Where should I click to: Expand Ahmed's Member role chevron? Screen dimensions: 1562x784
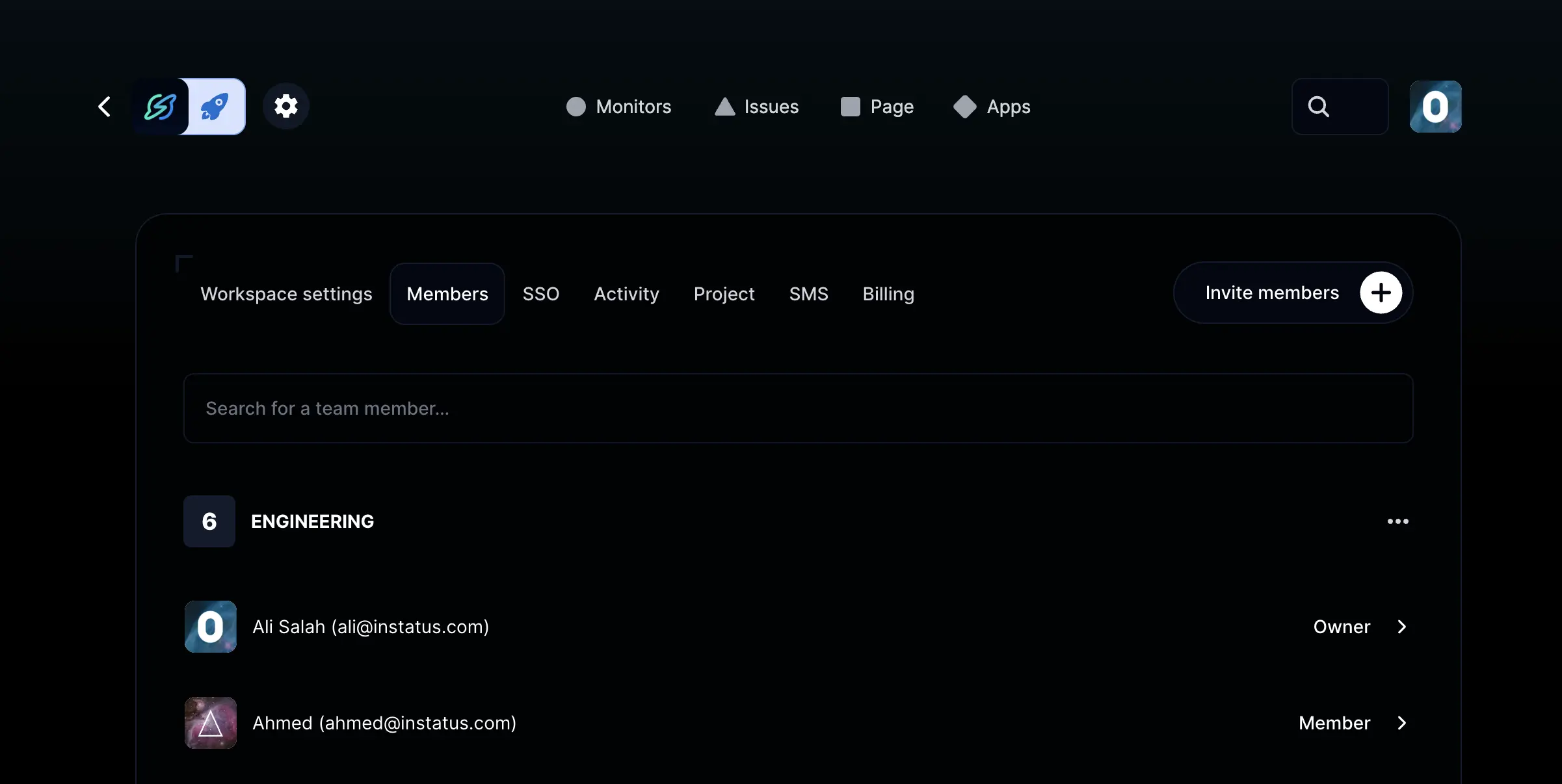(x=1402, y=723)
